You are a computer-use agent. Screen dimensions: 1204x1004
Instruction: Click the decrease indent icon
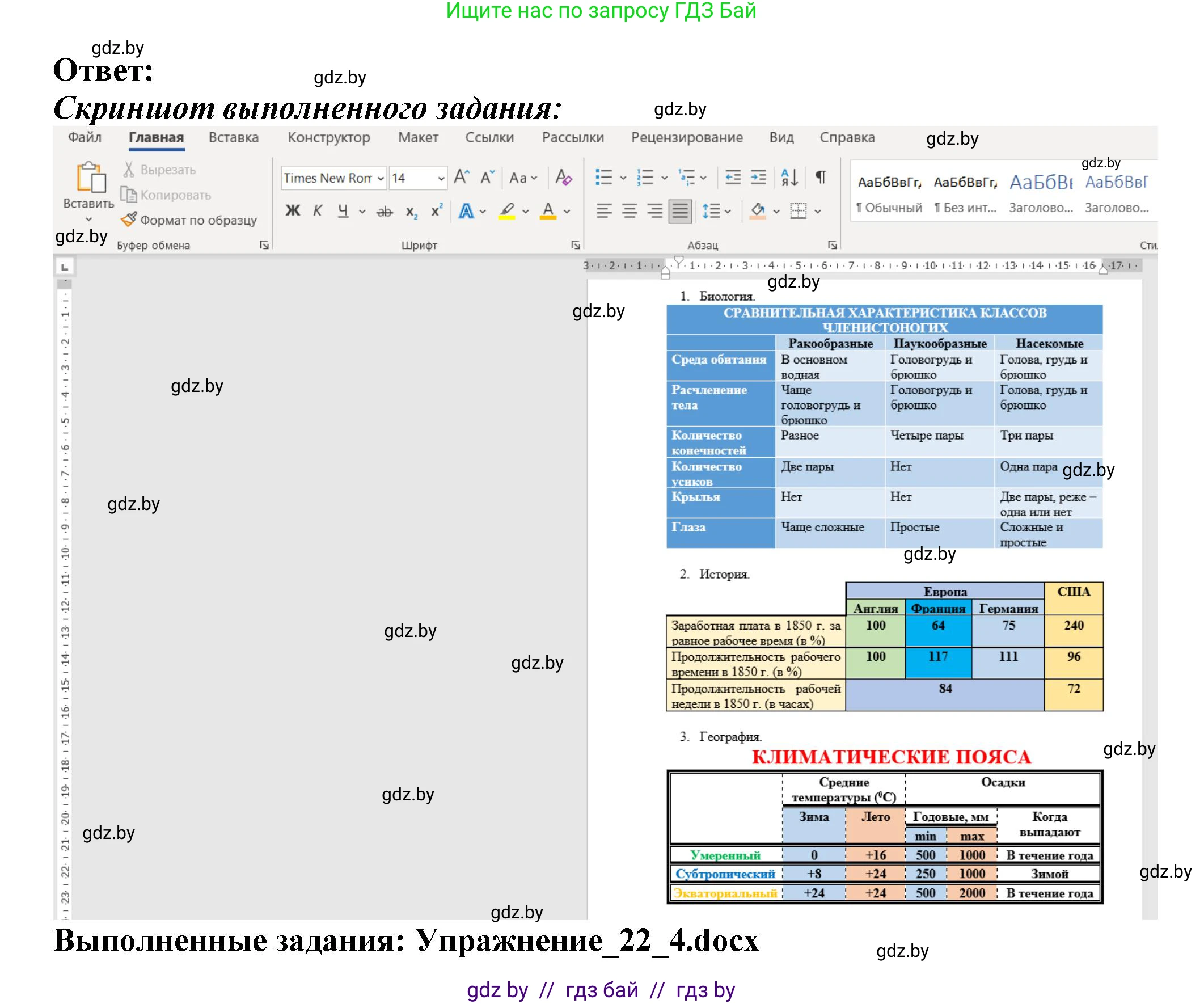click(x=733, y=178)
